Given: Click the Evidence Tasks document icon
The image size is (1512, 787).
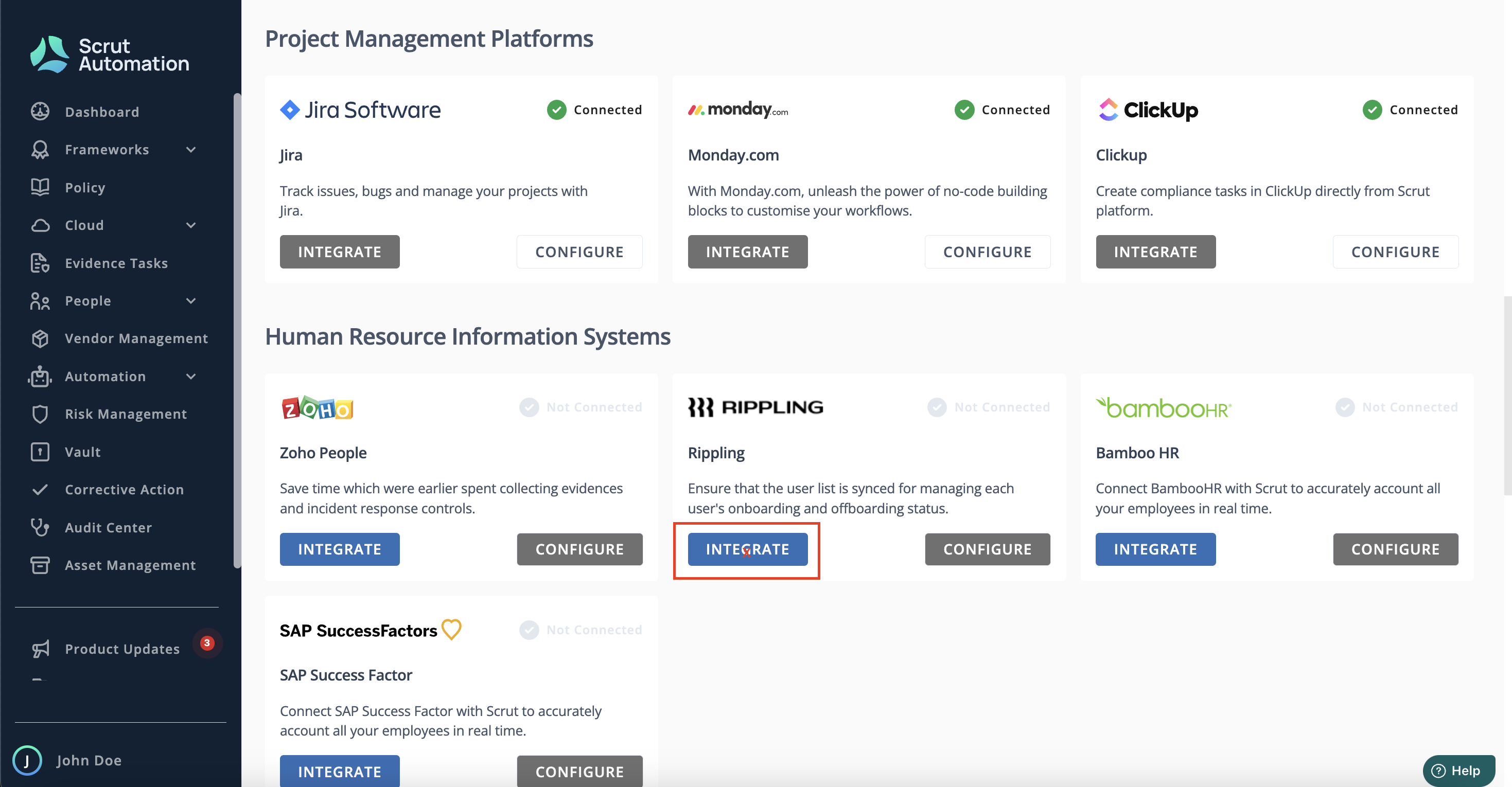Looking at the screenshot, I should [40, 263].
